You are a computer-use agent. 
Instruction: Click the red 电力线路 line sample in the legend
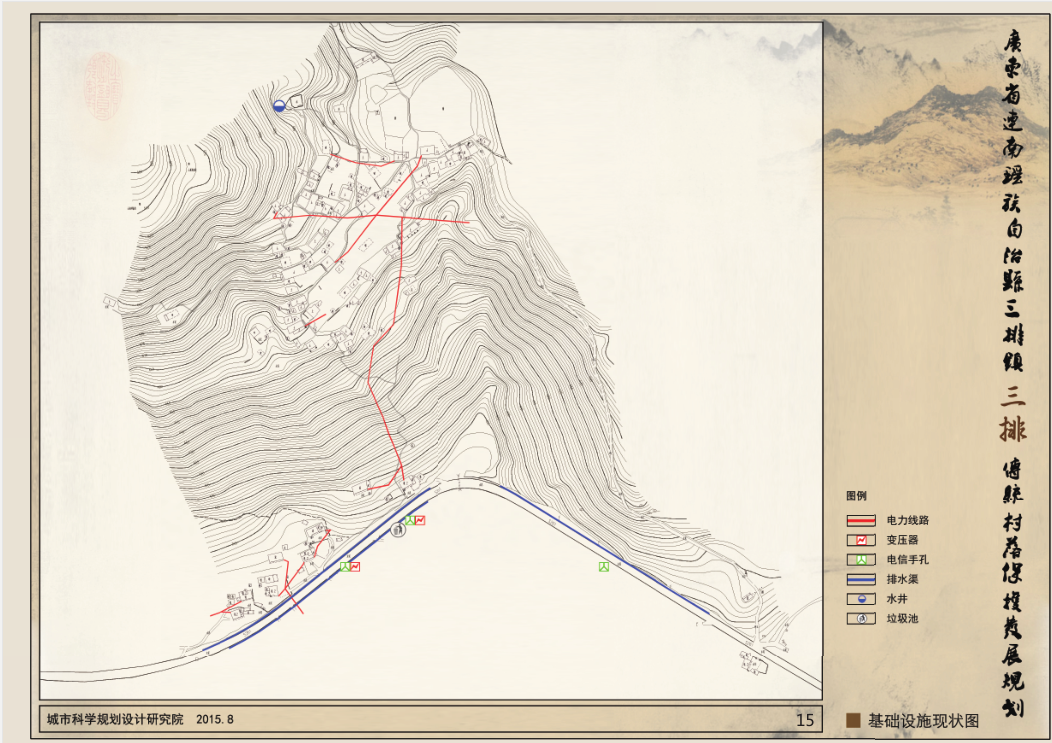pos(860,521)
